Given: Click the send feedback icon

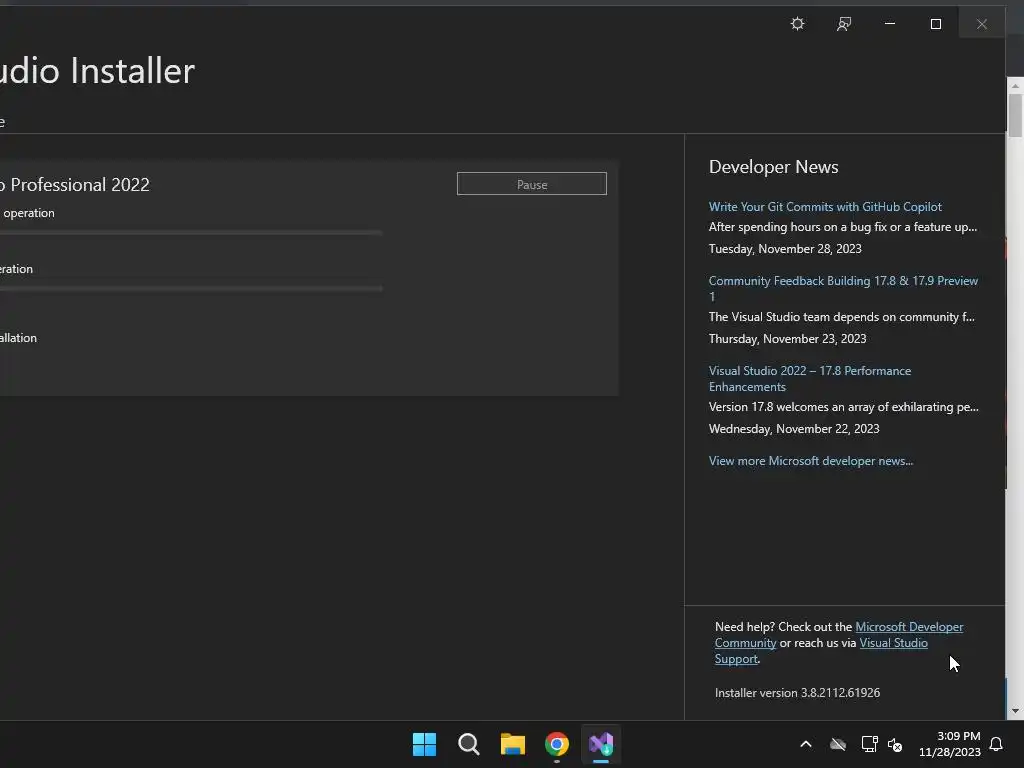Looking at the screenshot, I should pos(844,24).
